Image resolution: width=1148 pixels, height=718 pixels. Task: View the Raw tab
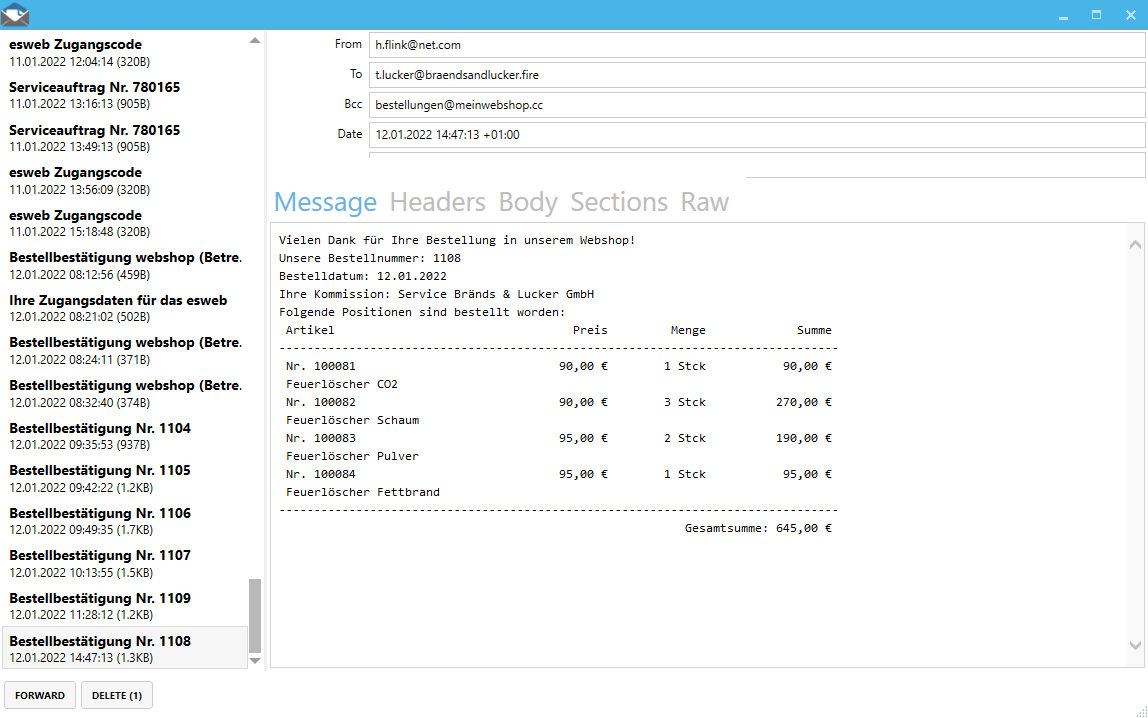pos(704,202)
